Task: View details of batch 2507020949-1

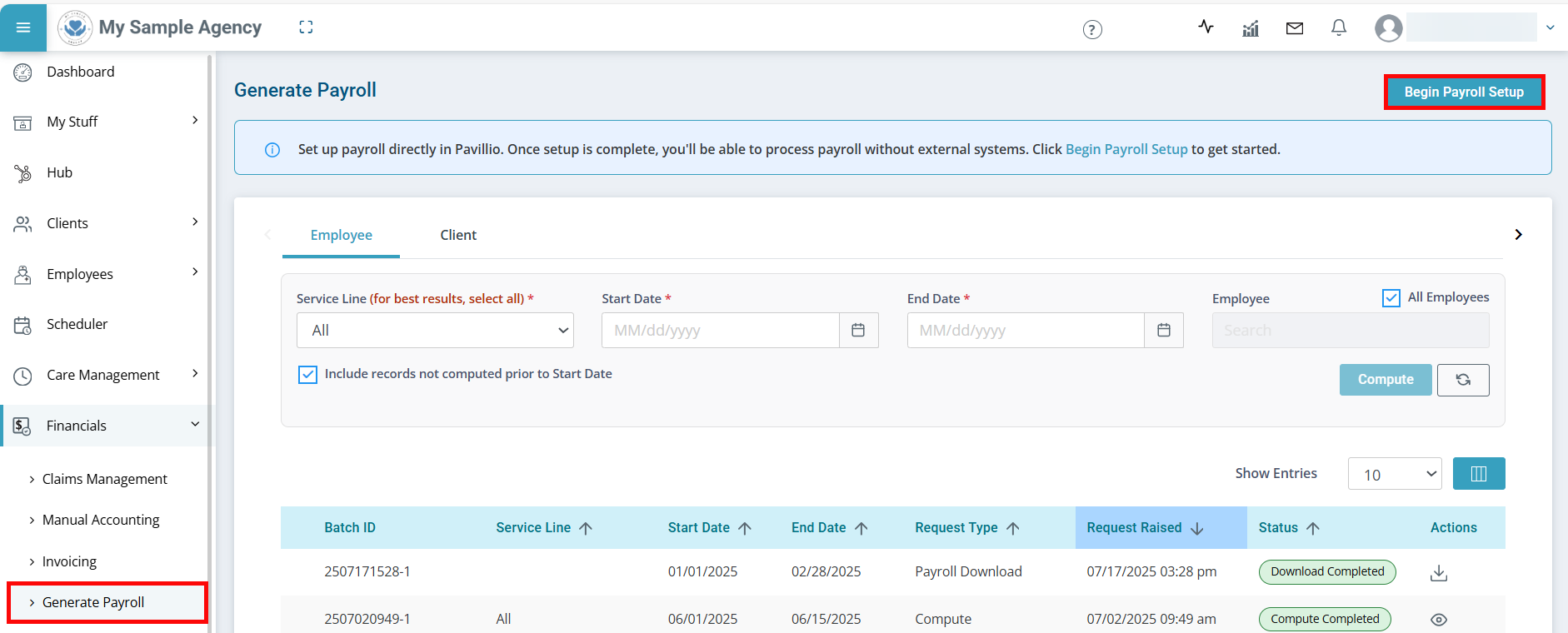Action: (1438, 620)
